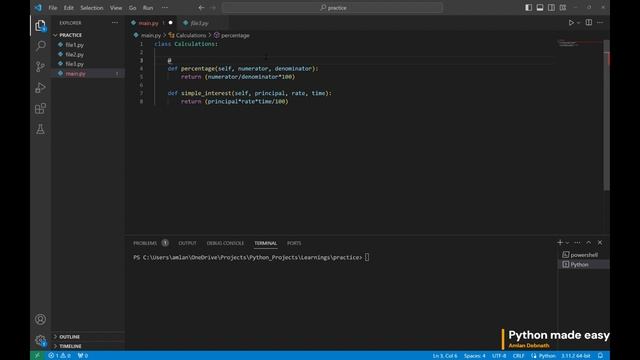
Task: Open the Edit menu
Action: point(69,8)
